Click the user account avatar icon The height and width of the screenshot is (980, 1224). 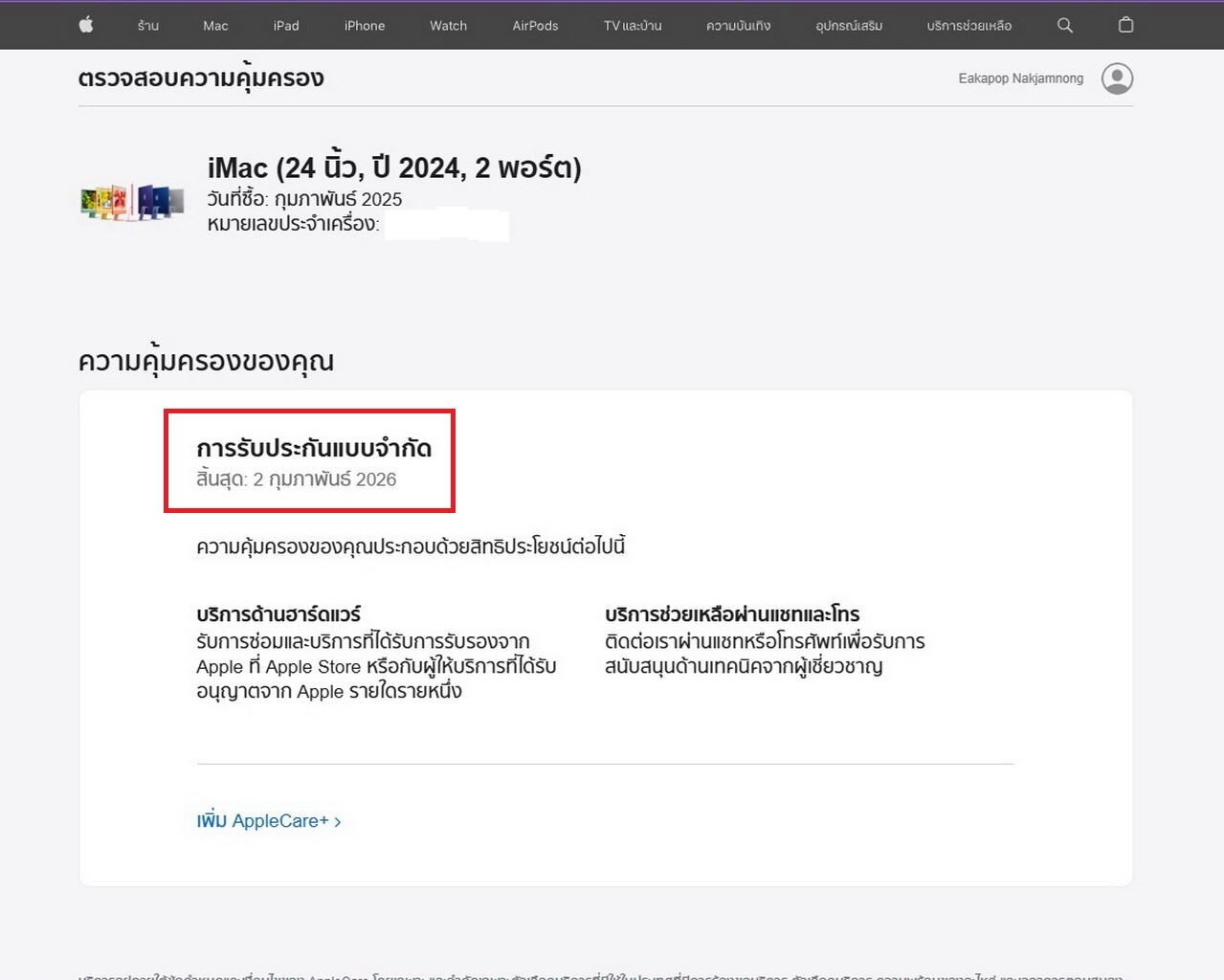click(x=1117, y=78)
